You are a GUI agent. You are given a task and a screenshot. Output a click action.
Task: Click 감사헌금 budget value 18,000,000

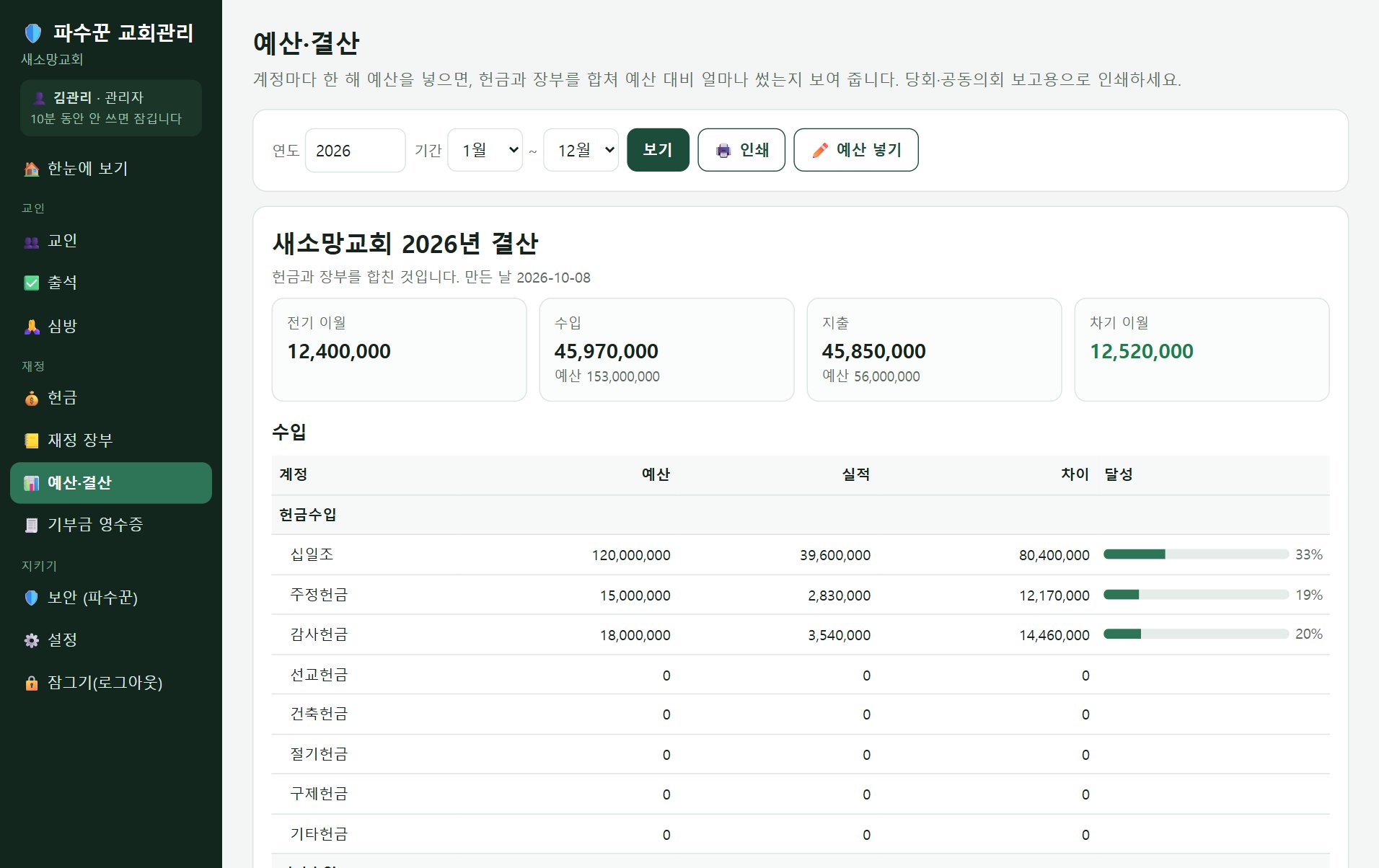pos(635,635)
